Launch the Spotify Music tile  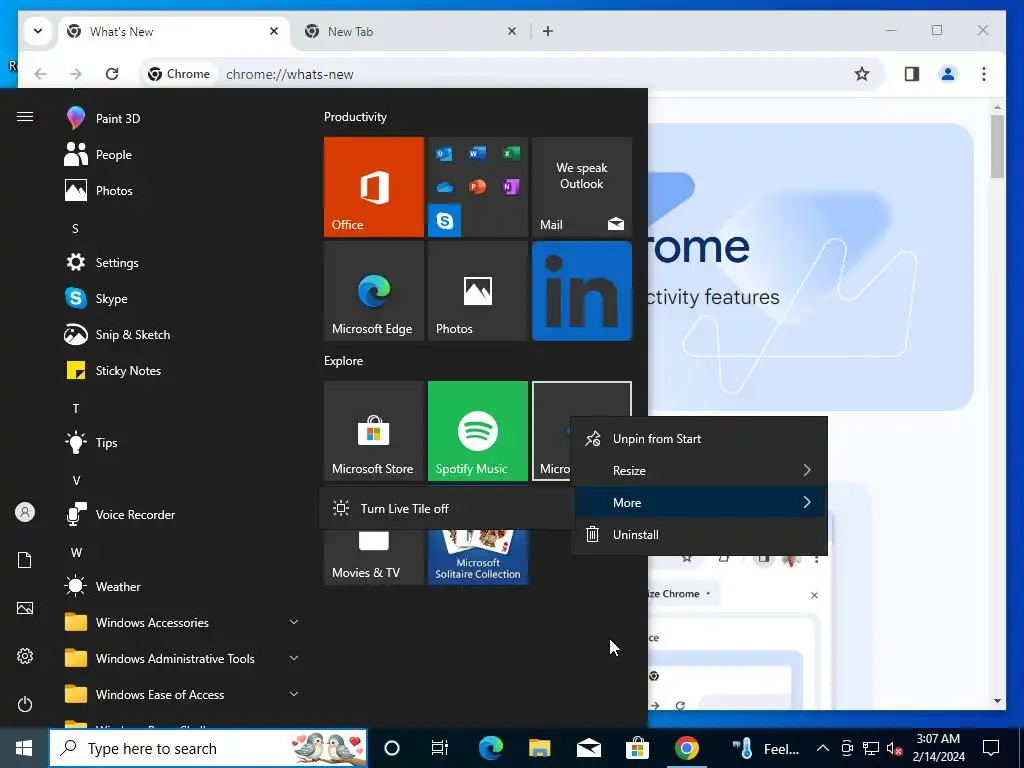click(x=477, y=431)
